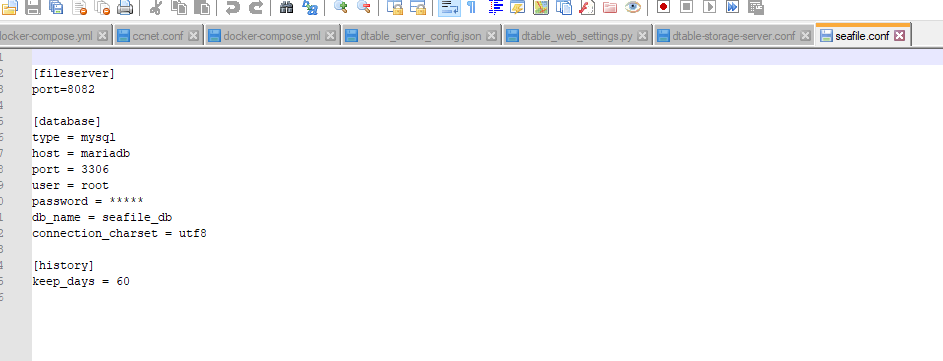
Task: Toggle Show All Characters pilcrow icon
Action: 472,7
